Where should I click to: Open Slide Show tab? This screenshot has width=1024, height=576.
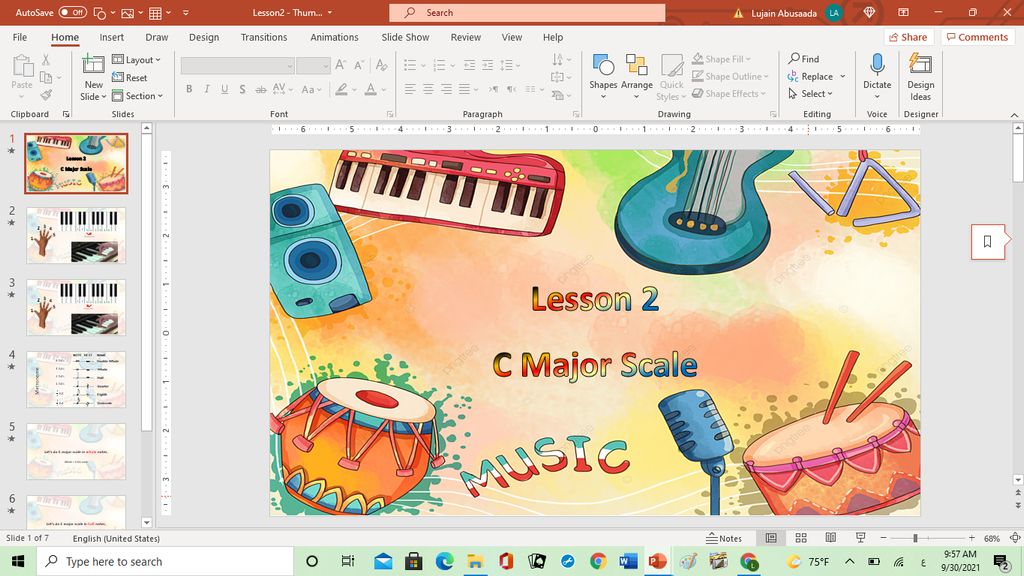tap(406, 37)
